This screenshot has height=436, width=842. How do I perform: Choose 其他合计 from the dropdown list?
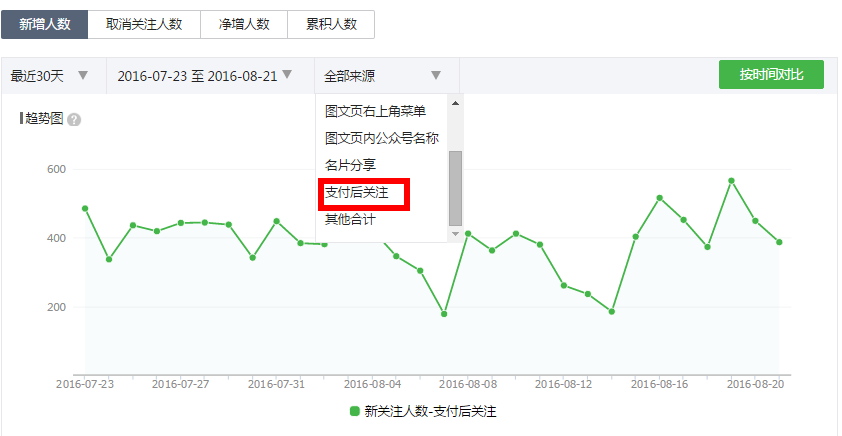click(350, 218)
